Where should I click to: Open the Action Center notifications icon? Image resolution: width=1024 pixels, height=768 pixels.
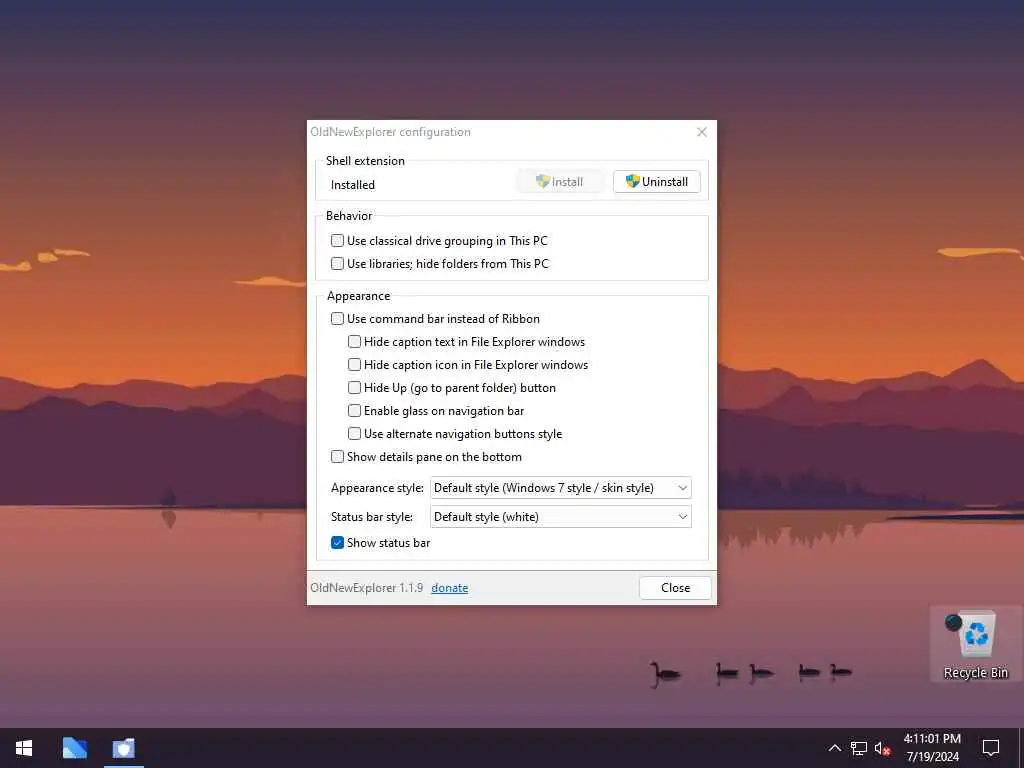pyautogui.click(x=991, y=748)
